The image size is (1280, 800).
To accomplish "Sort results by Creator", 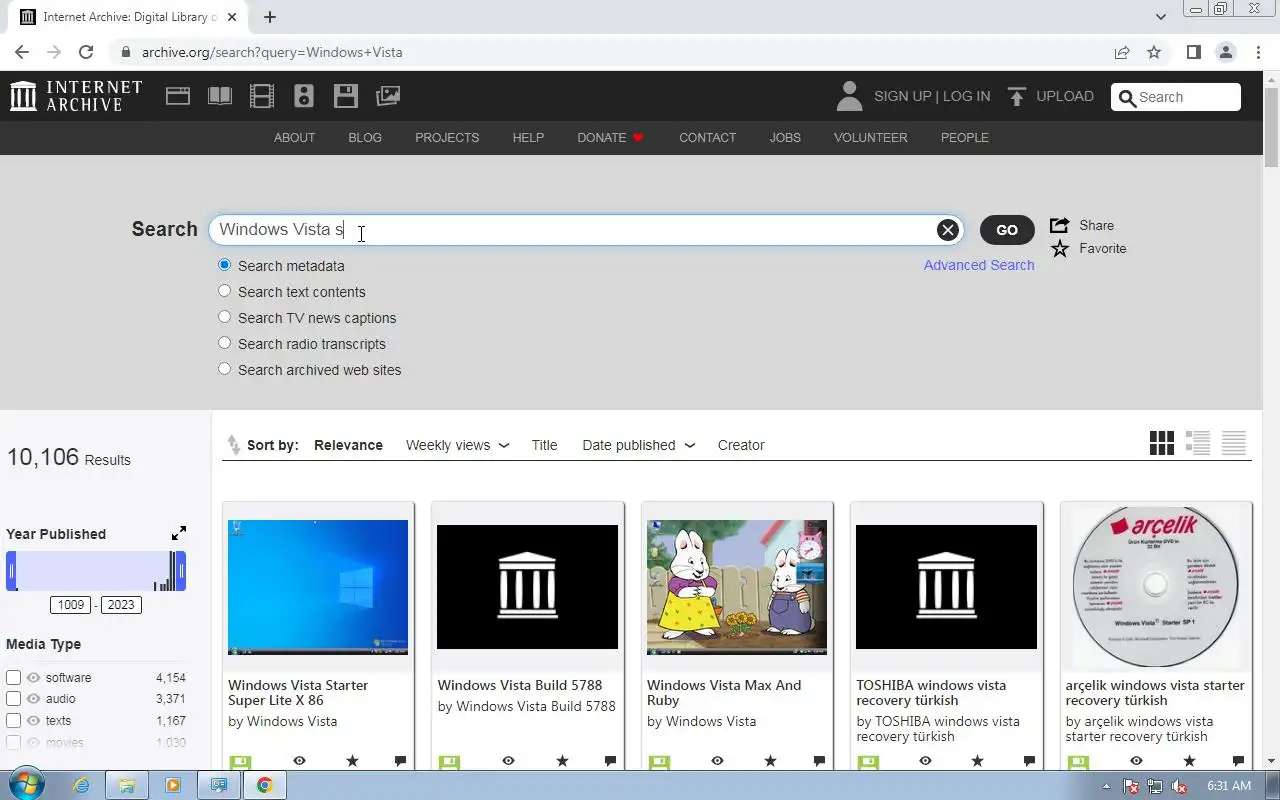I will tap(741, 445).
